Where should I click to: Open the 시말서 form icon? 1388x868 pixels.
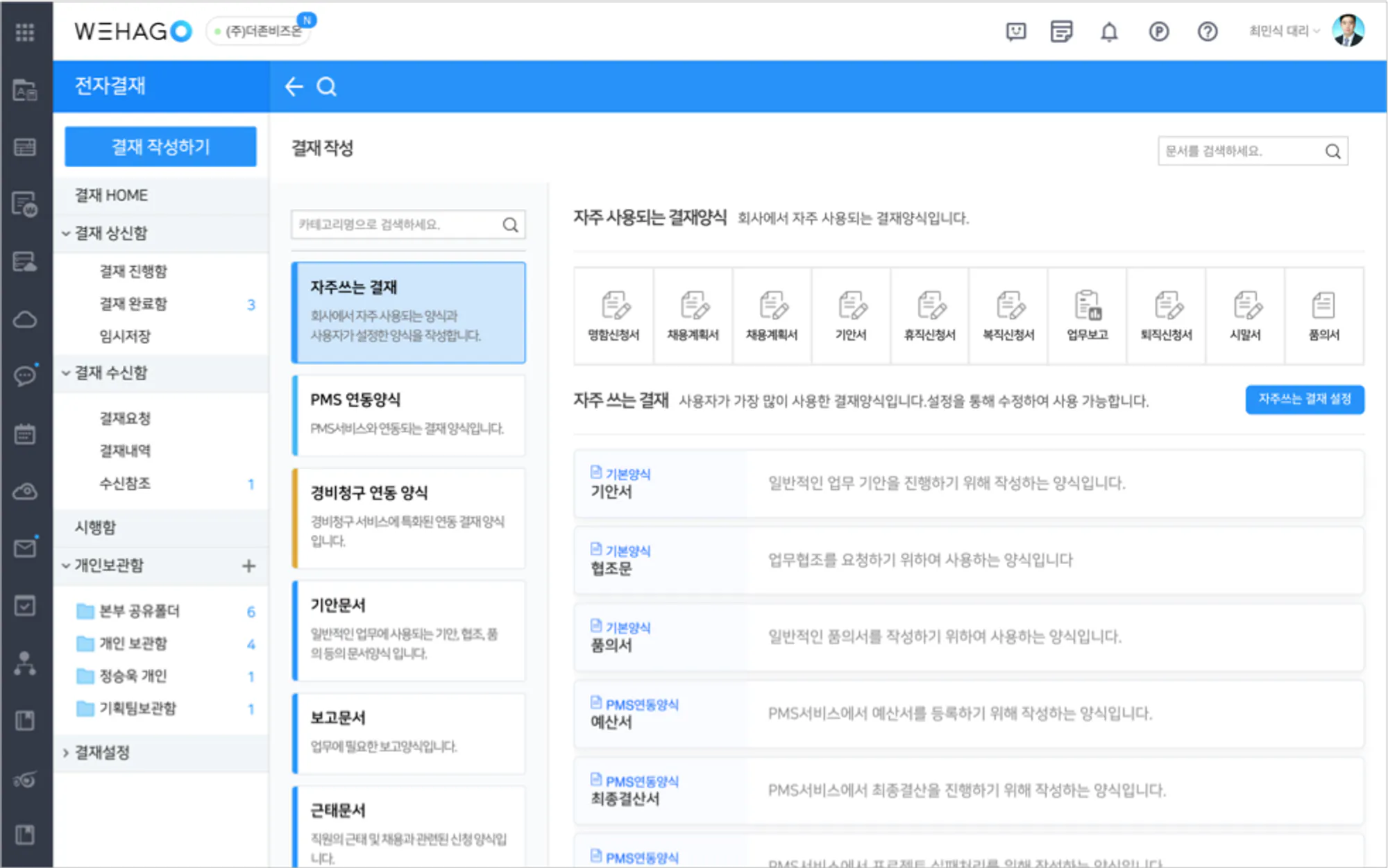[1246, 316]
